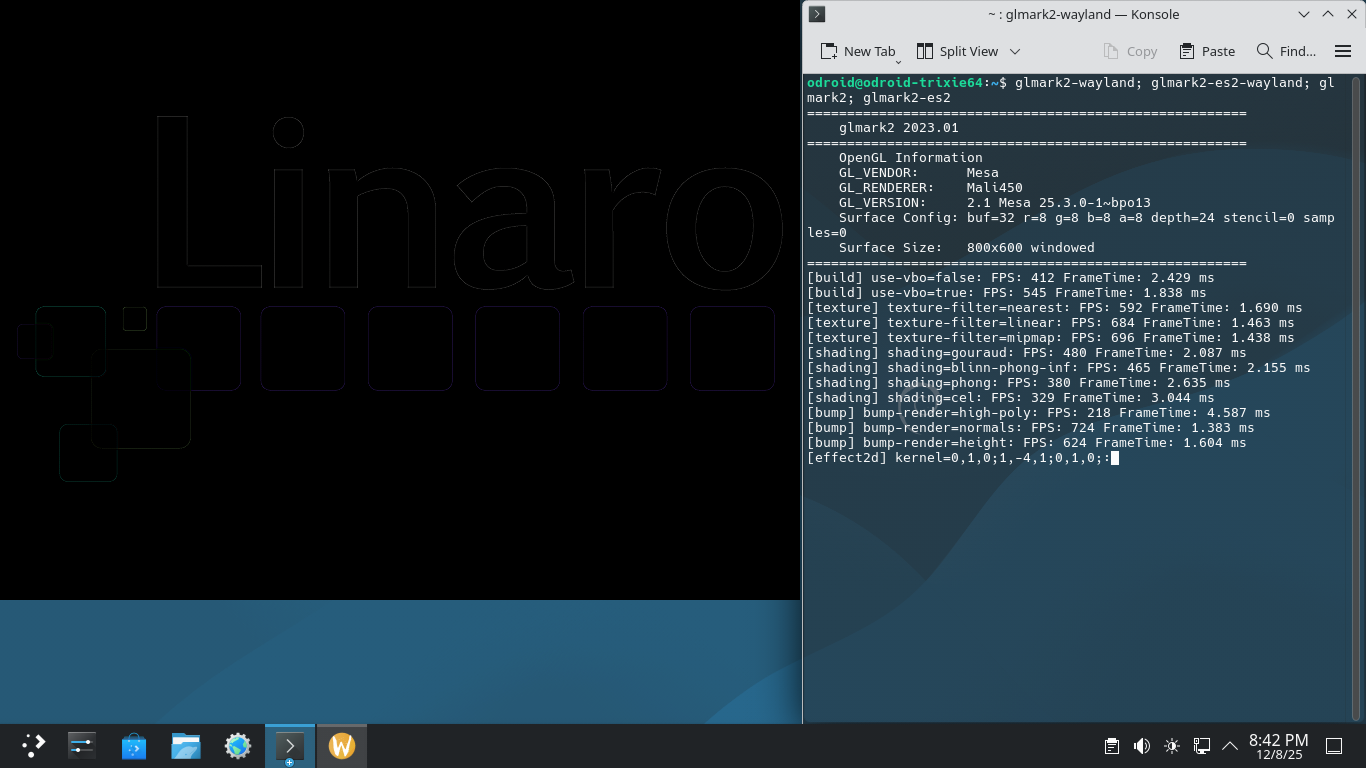Image resolution: width=1366 pixels, height=768 pixels.
Task: Open the clipboard tray applet
Action: 1111,746
